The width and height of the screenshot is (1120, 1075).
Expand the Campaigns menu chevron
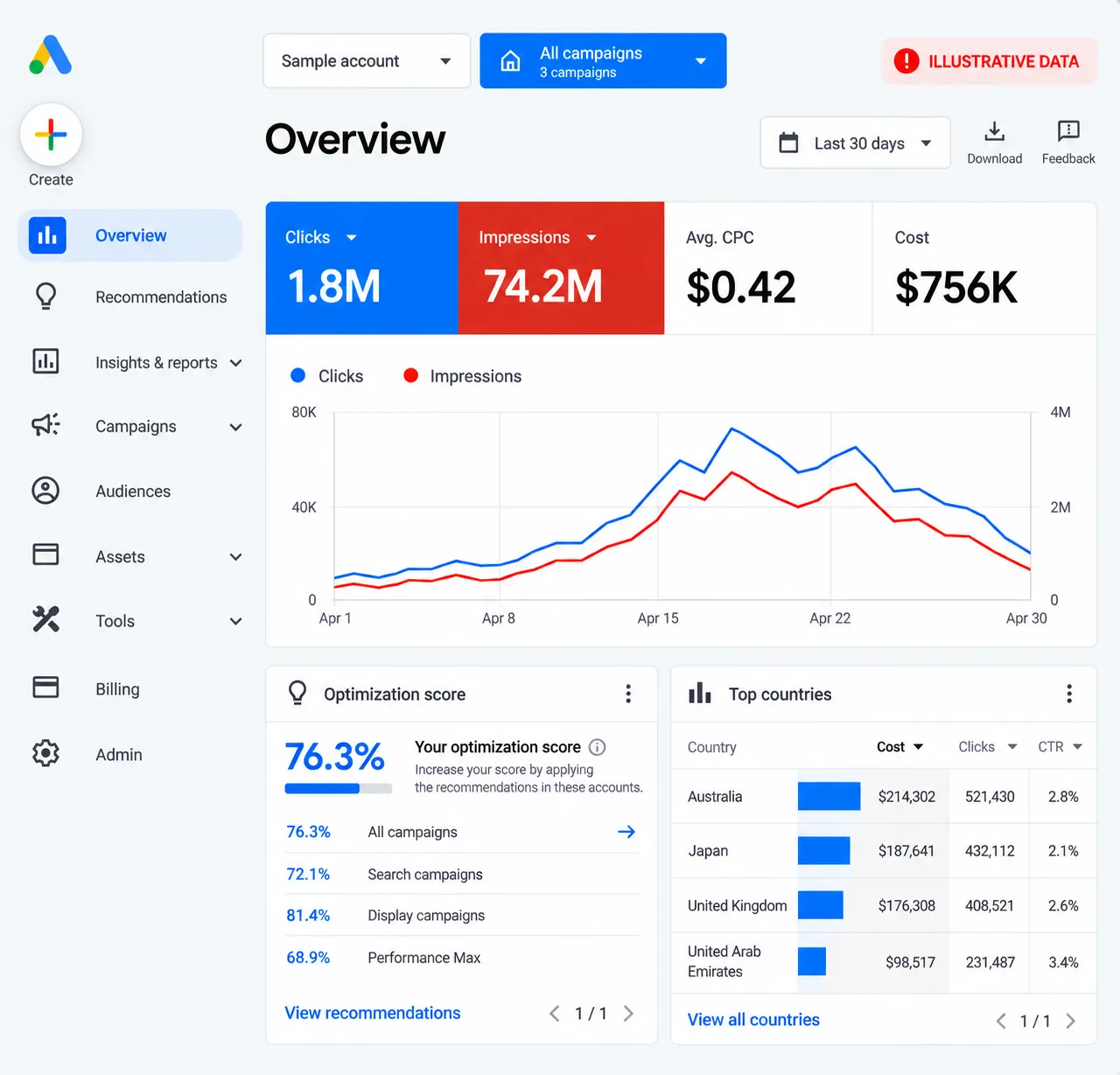click(x=235, y=427)
